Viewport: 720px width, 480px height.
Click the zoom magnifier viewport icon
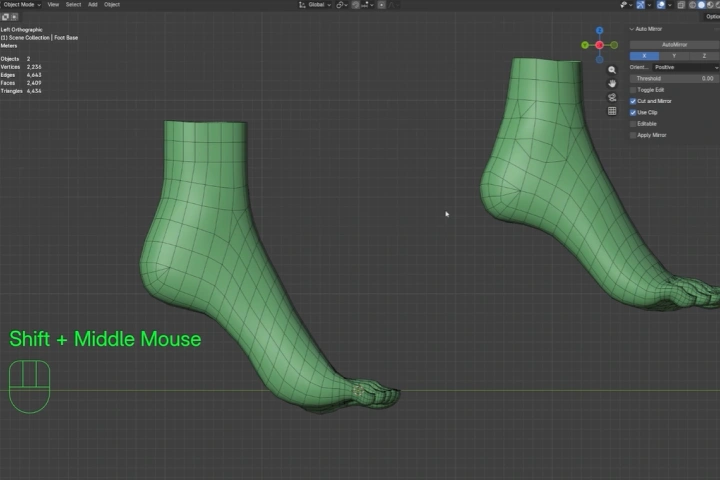pos(612,70)
